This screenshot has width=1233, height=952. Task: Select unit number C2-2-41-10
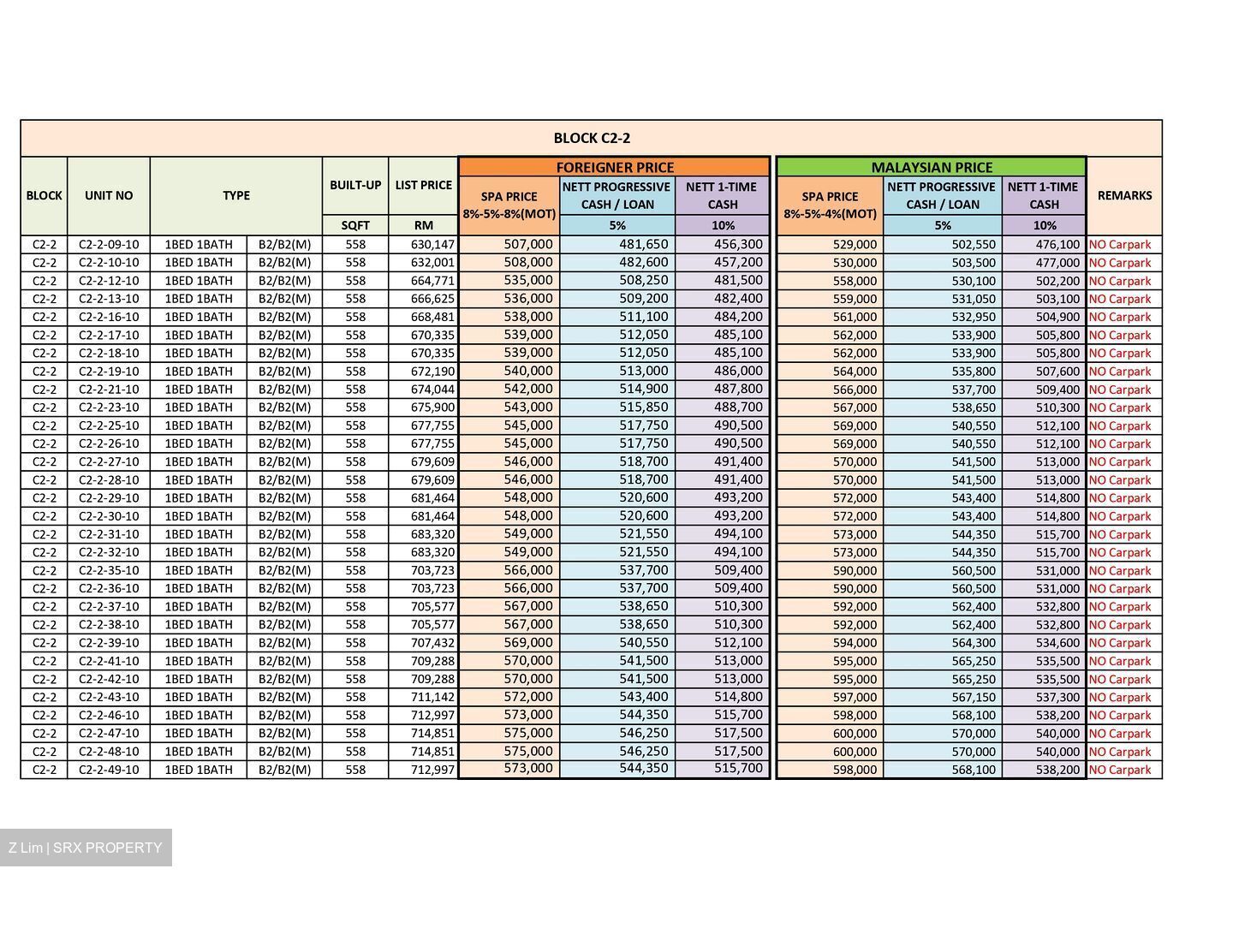tap(109, 661)
